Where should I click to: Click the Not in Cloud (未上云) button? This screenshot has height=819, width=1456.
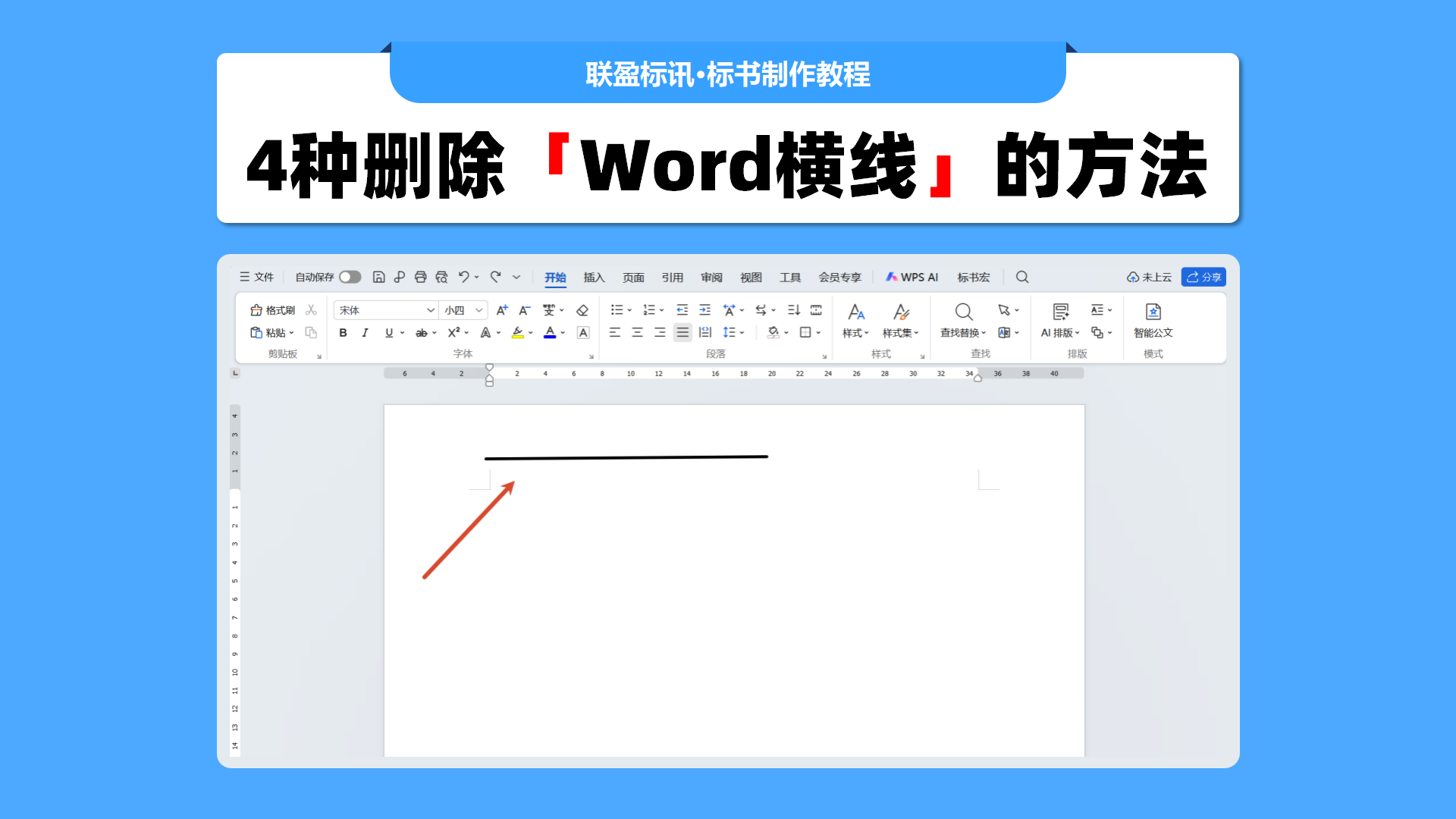pyautogui.click(x=1149, y=277)
